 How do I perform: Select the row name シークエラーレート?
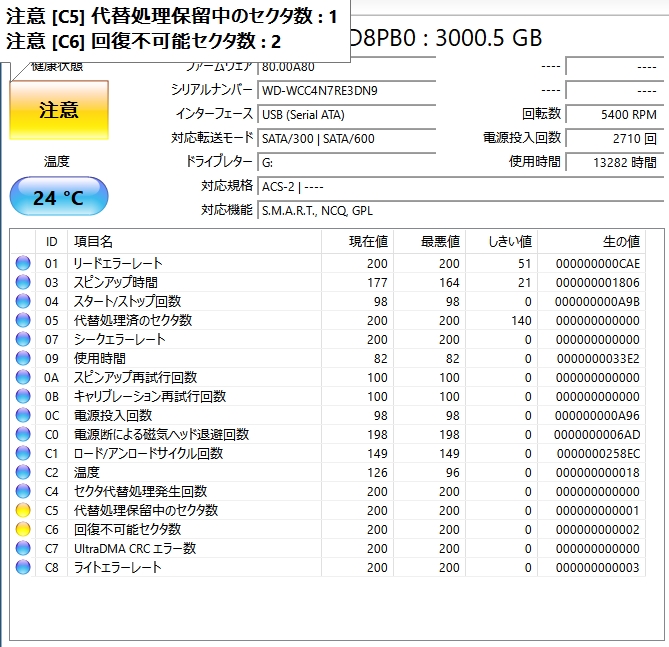pyautogui.click(x=119, y=339)
